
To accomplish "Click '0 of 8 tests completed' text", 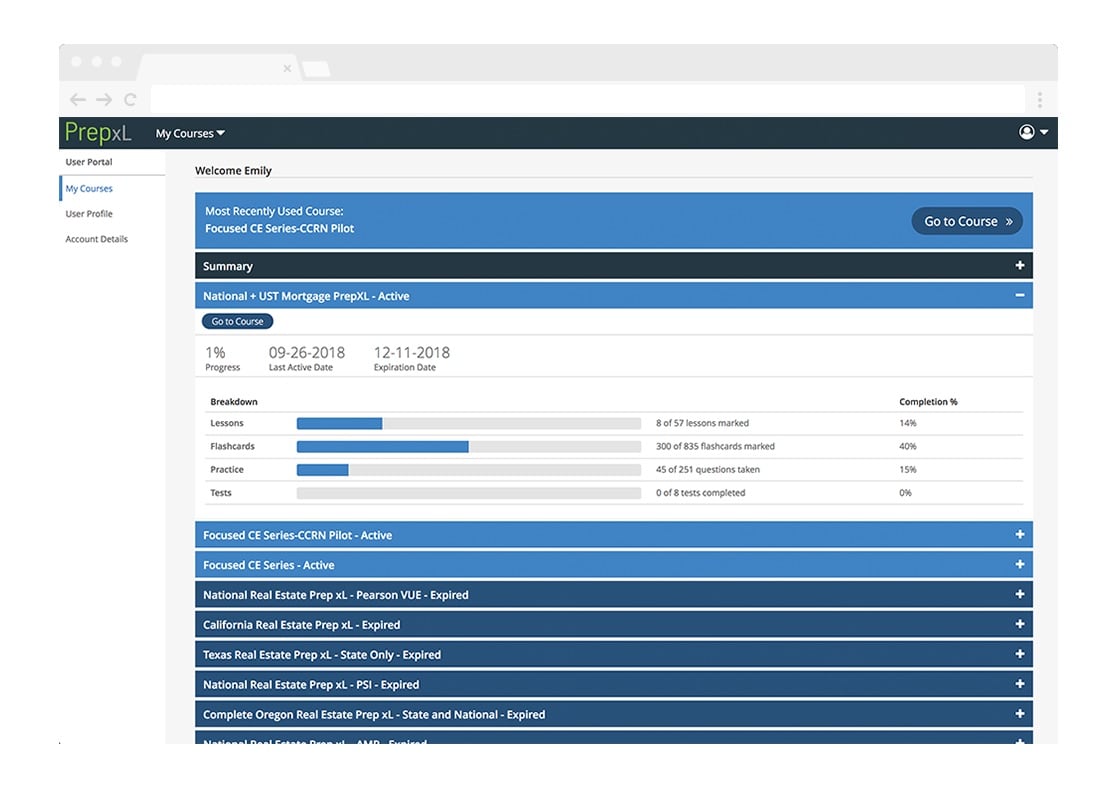I will pyautogui.click(x=700, y=493).
